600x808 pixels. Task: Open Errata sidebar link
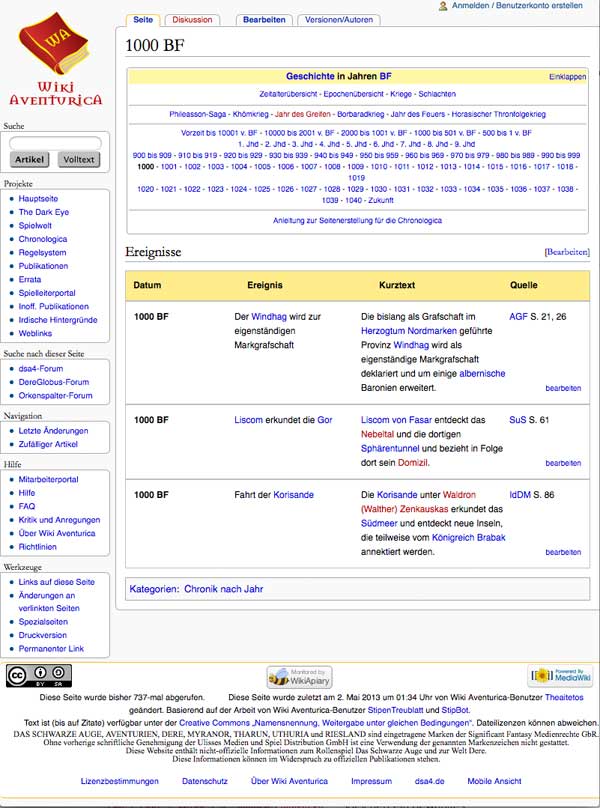(30, 279)
